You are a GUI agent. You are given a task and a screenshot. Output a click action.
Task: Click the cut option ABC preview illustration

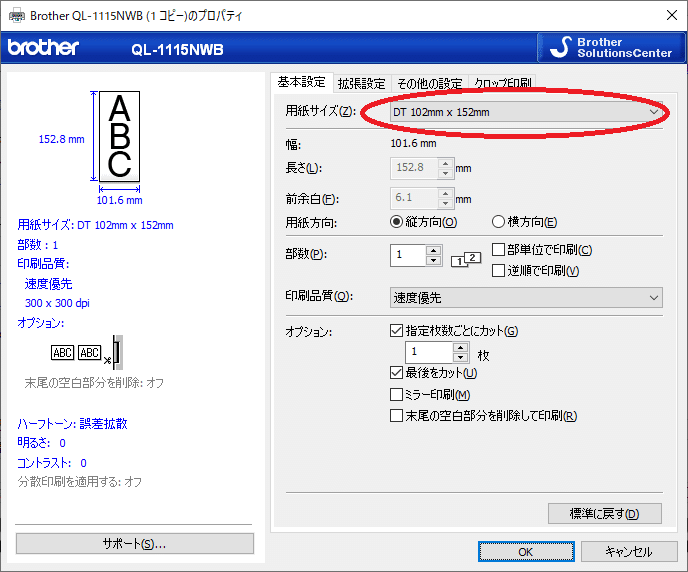point(87,353)
